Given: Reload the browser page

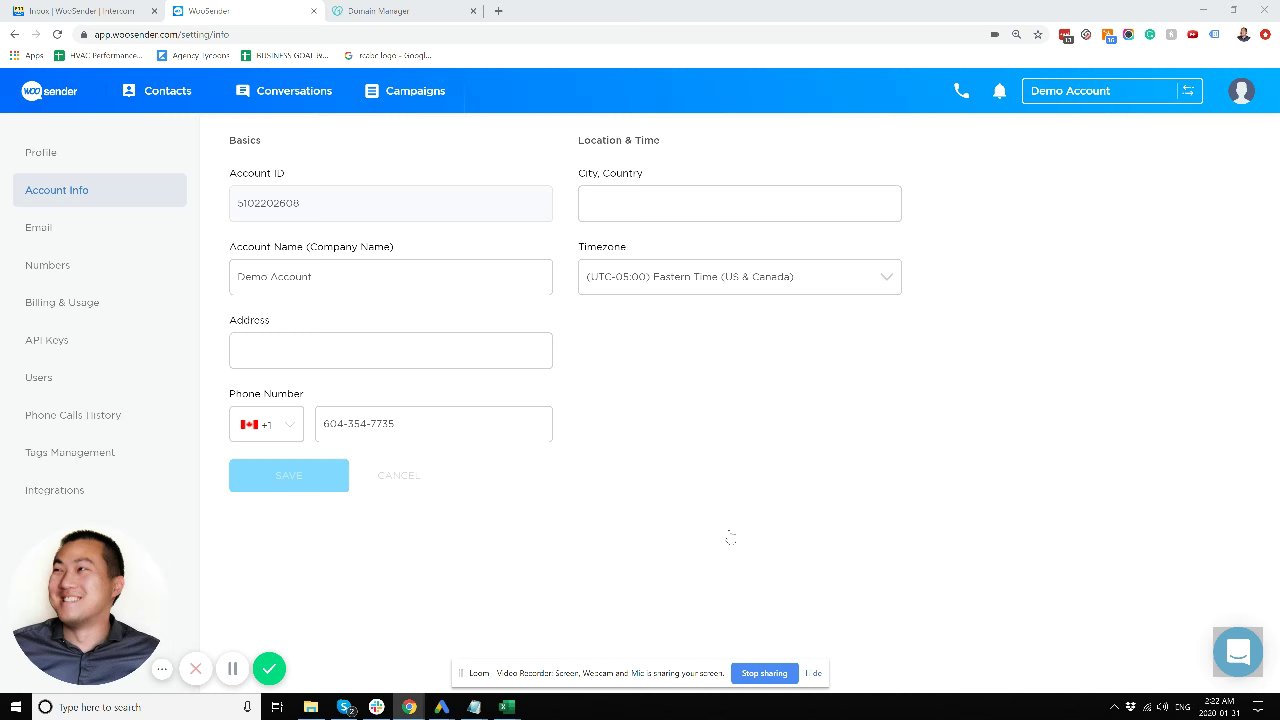Looking at the screenshot, I should (57, 34).
